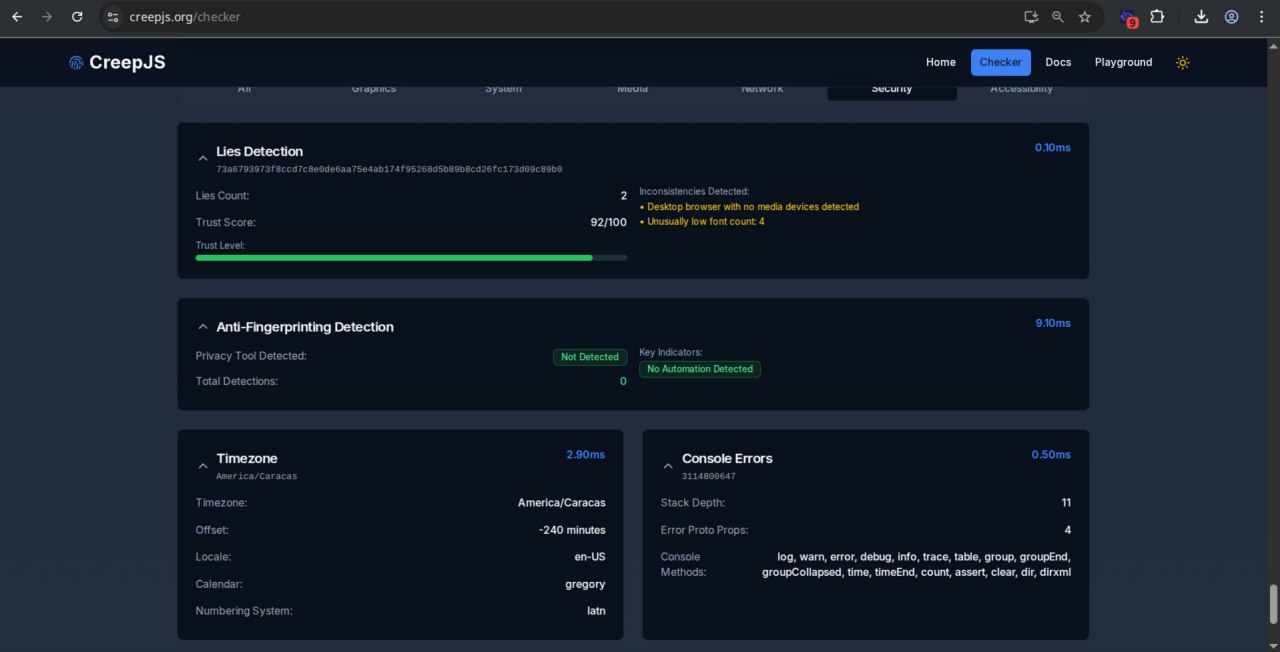
Task: Click the Error Proto Props value 4
Action: tap(1068, 530)
